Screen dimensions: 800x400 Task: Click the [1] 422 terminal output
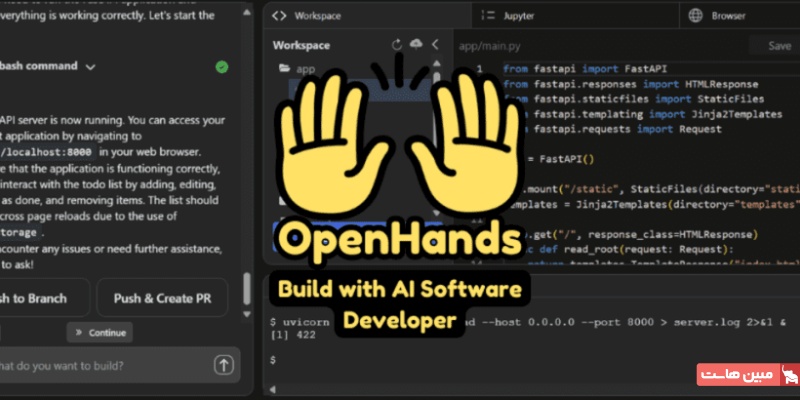[293, 335]
